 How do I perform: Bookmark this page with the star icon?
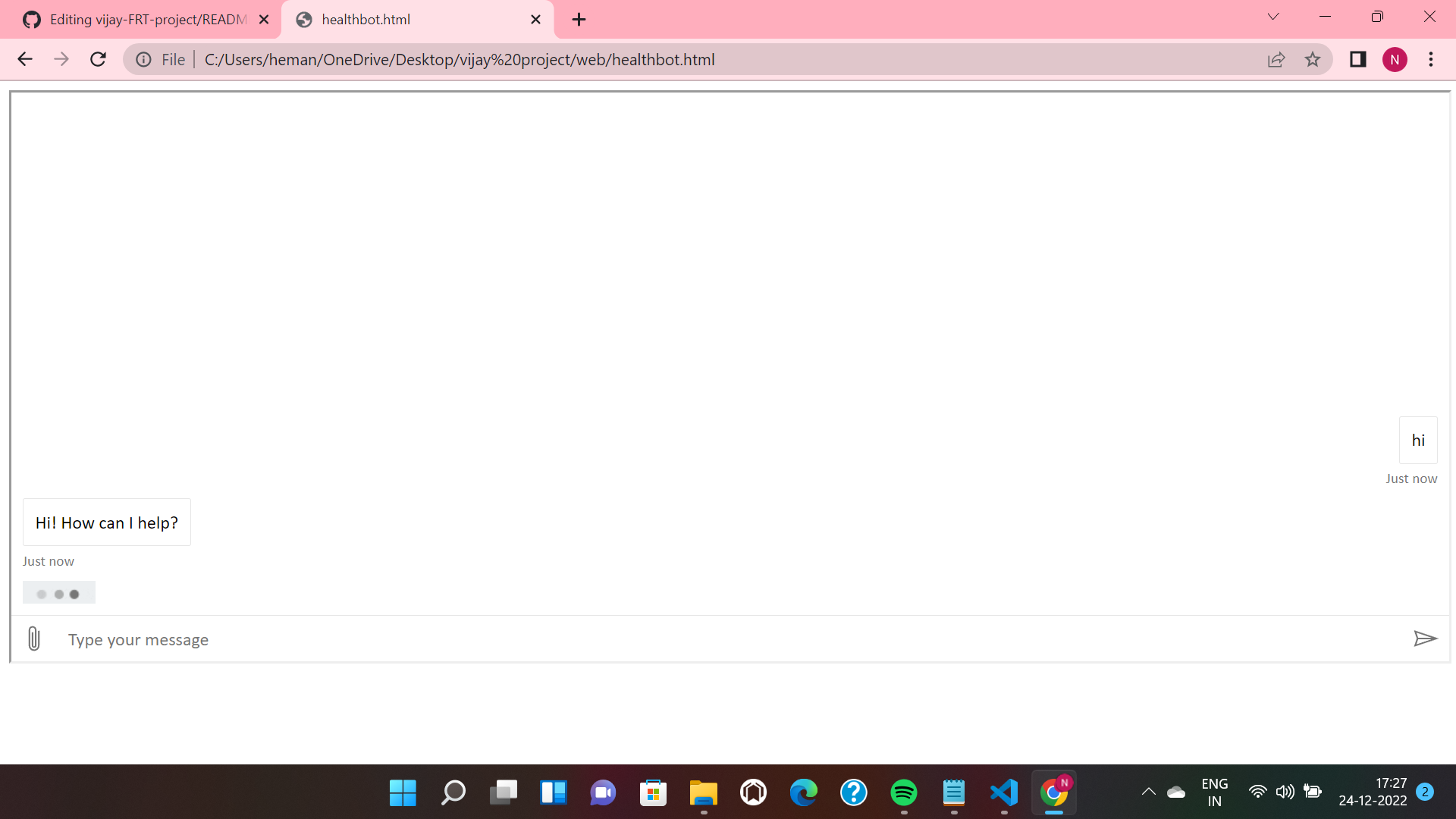coord(1313,59)
